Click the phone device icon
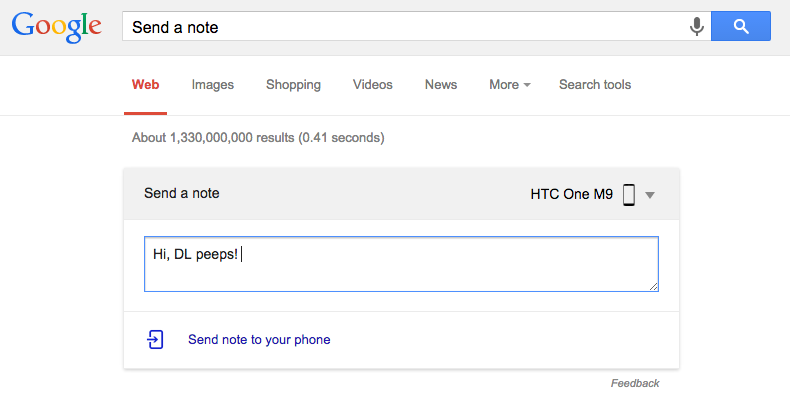The width and height of the screenshot is (790, 406). pyautogui.click(x=629, y=194)
